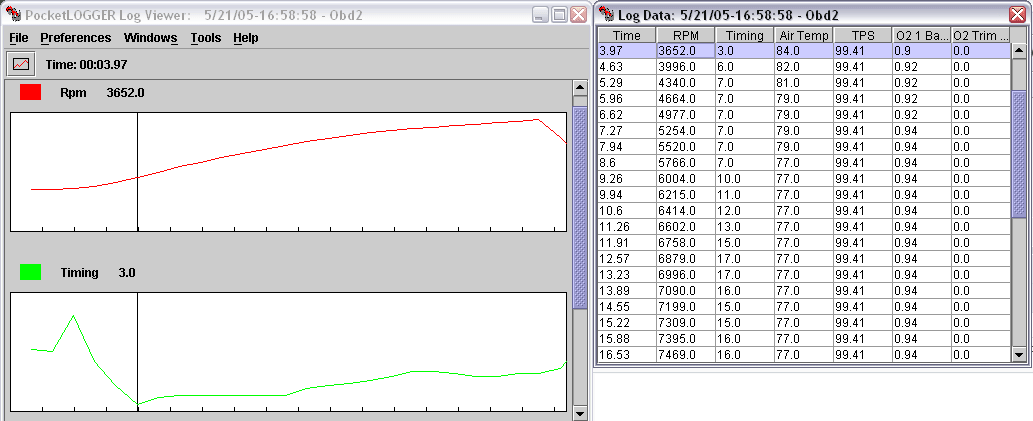Open the File menu

19,38
